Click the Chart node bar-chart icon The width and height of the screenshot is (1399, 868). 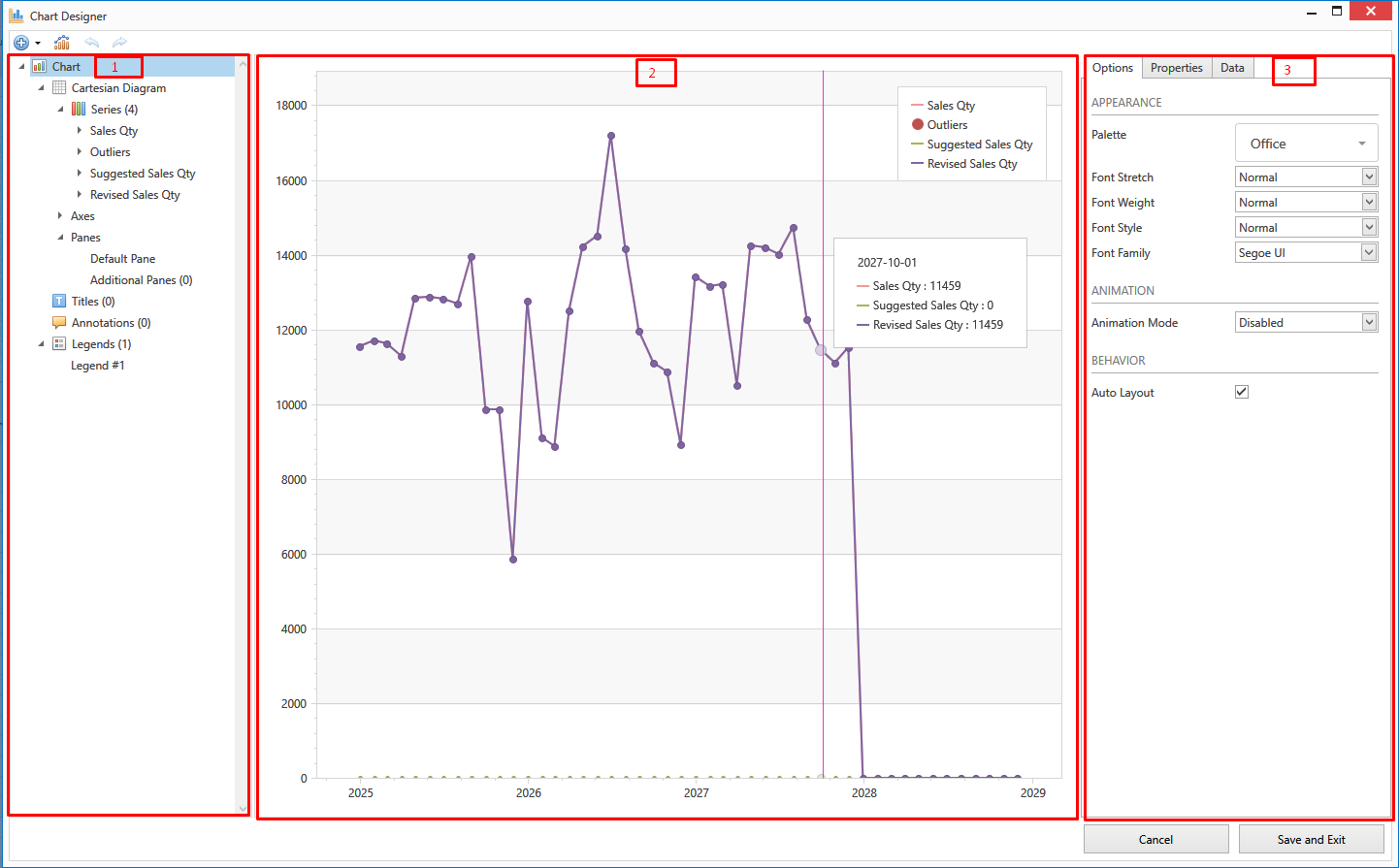pyautogui.click(x=40, y=67)
